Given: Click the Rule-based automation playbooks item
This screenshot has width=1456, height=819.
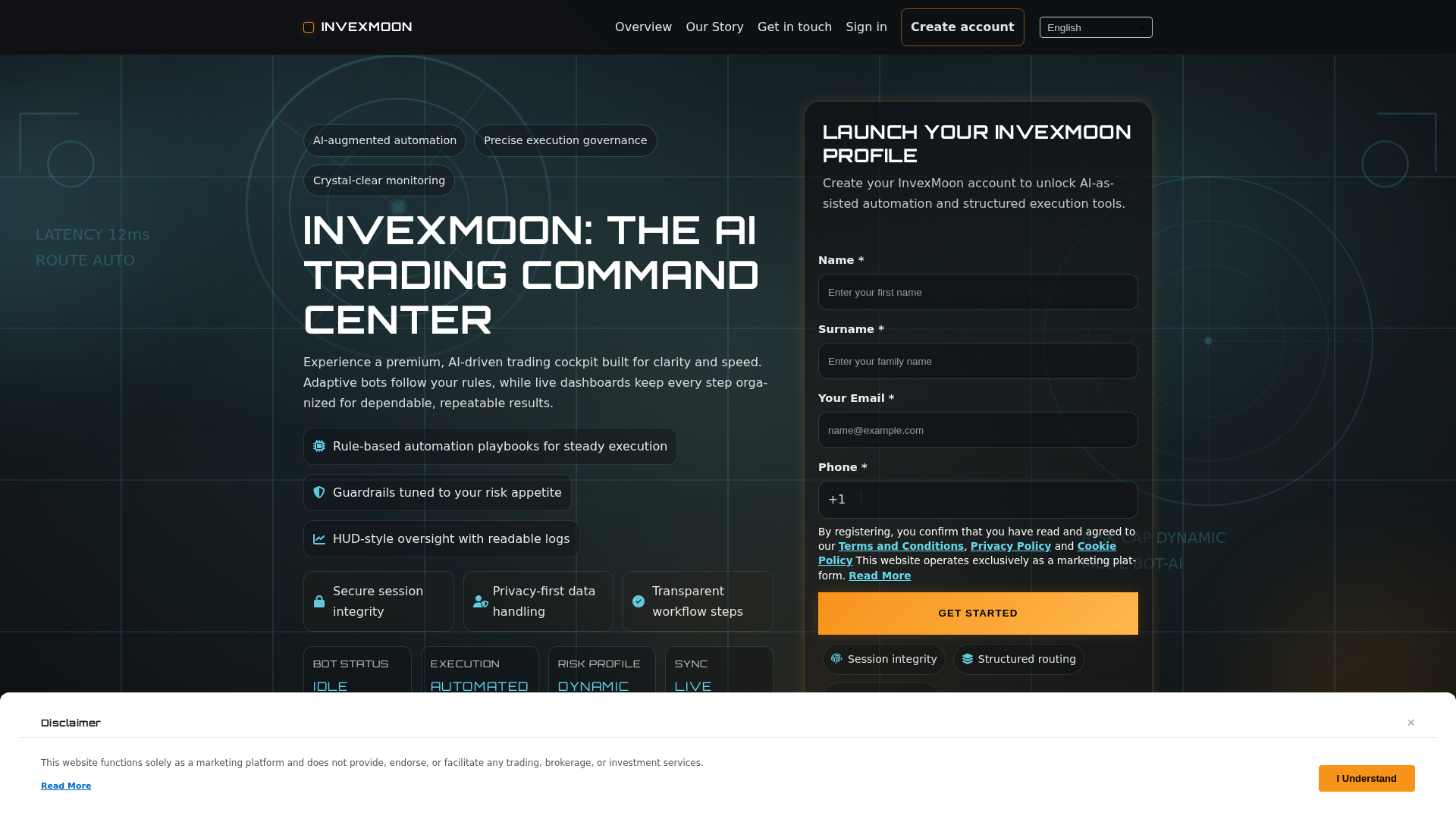Looking at the screenshot, I should point(490,446).
